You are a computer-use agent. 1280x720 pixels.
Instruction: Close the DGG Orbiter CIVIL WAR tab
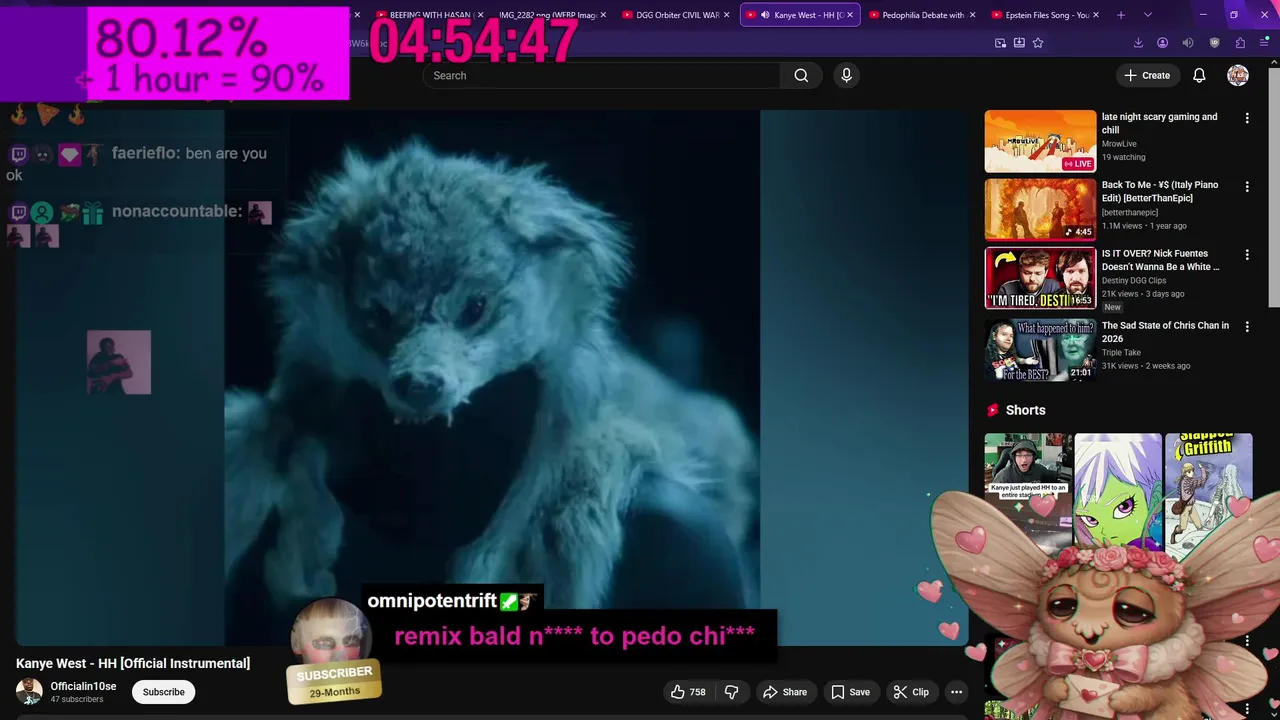[x=726, y=15]
